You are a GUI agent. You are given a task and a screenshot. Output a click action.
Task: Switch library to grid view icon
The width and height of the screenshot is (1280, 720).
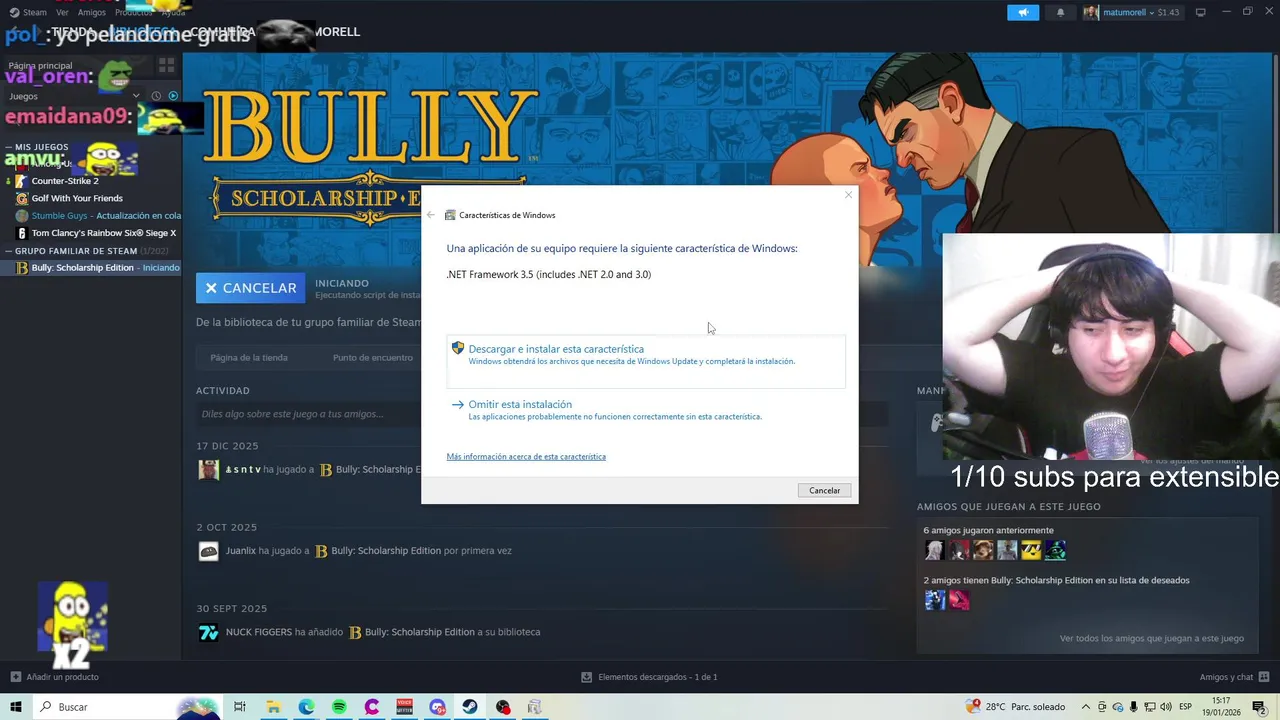[166, 65]
